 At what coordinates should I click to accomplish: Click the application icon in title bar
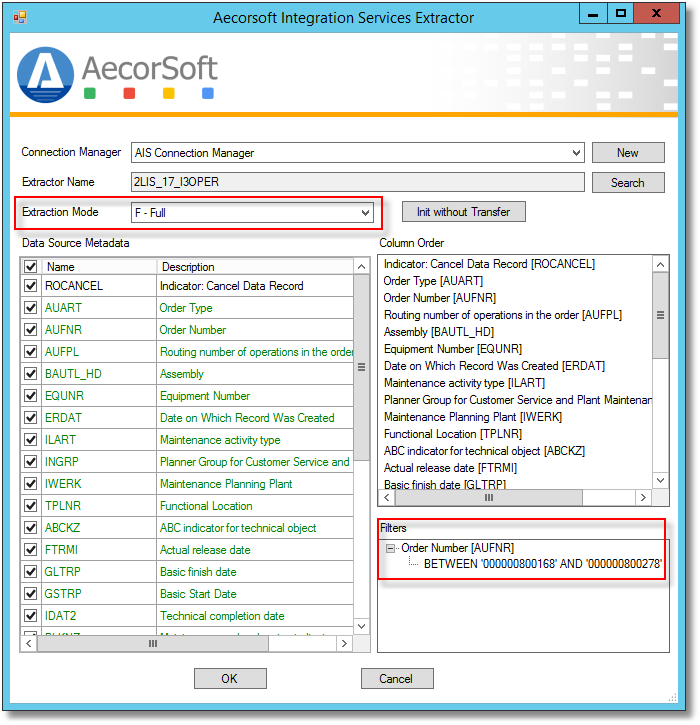click(19, 17)
